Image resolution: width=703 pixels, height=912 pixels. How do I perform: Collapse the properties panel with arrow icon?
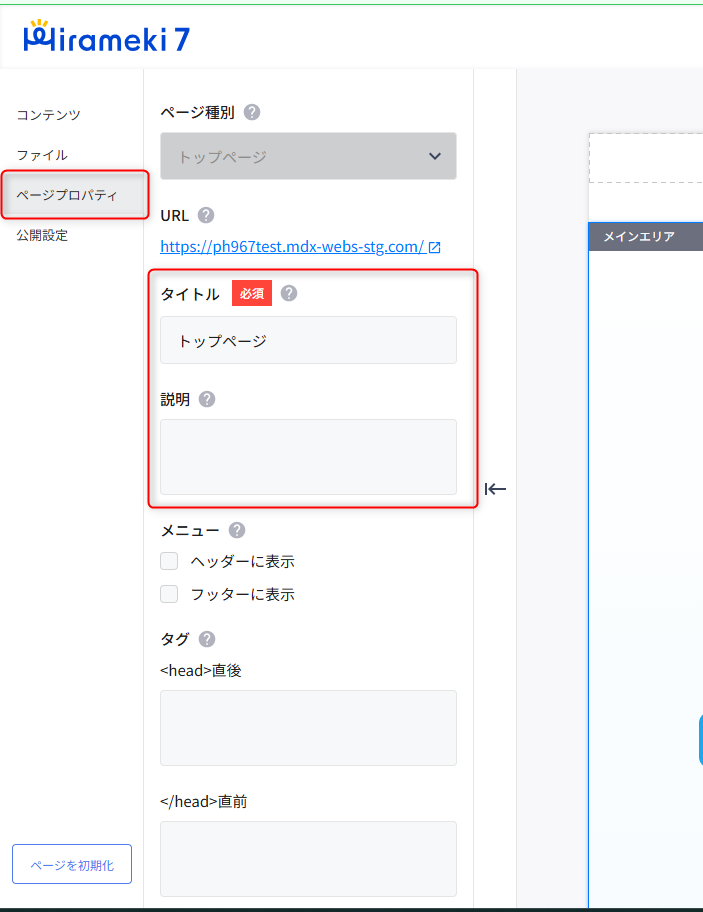[496, 489]
